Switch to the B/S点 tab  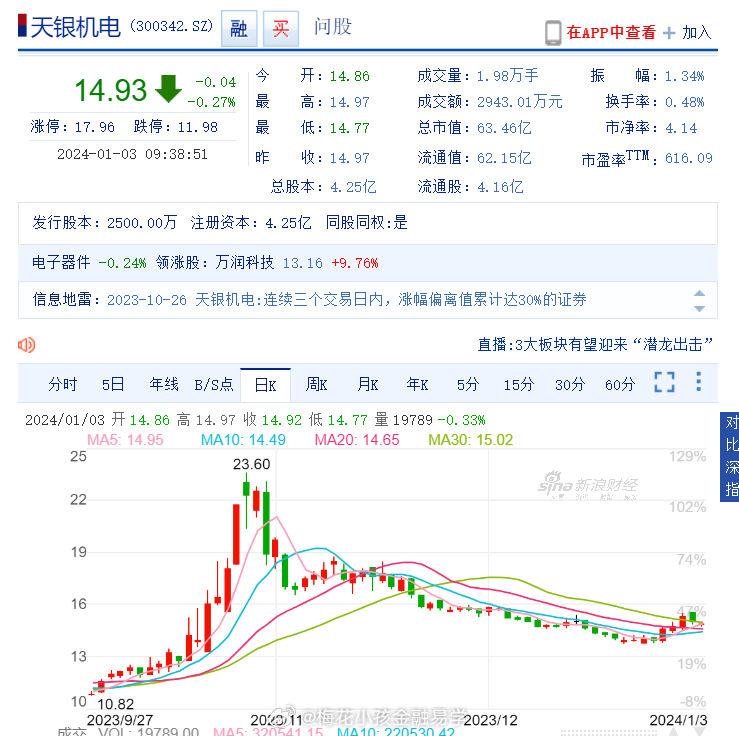pyautogui.click(x=214, y=384)
